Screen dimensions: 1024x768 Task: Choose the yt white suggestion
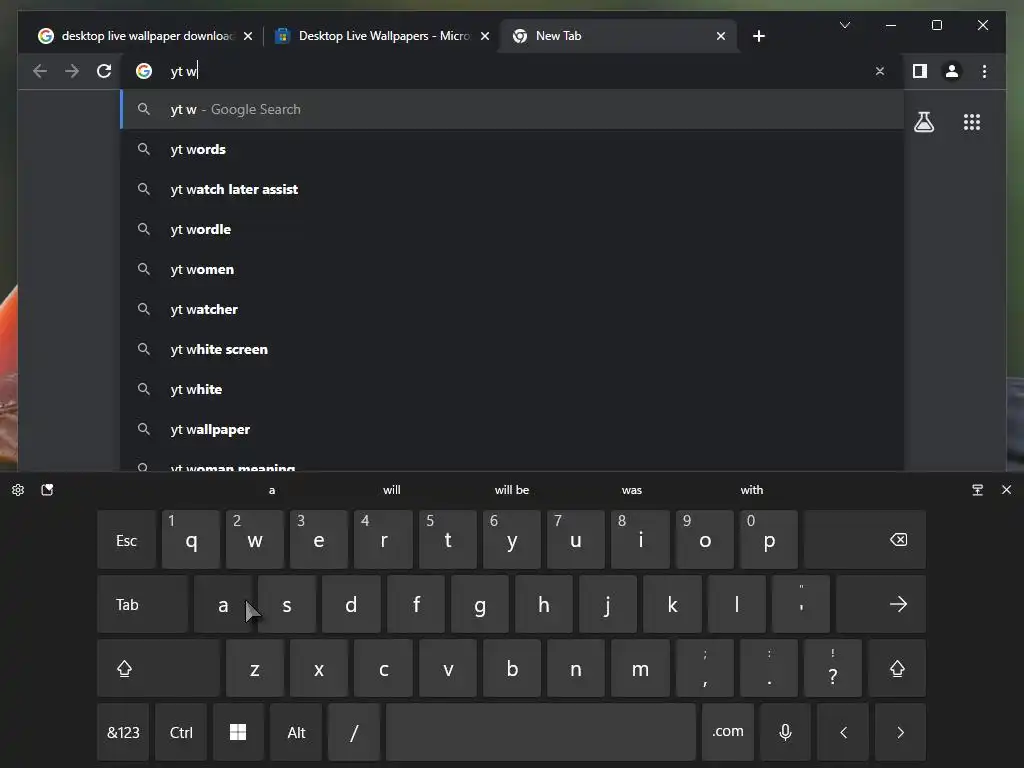point(512,389)
